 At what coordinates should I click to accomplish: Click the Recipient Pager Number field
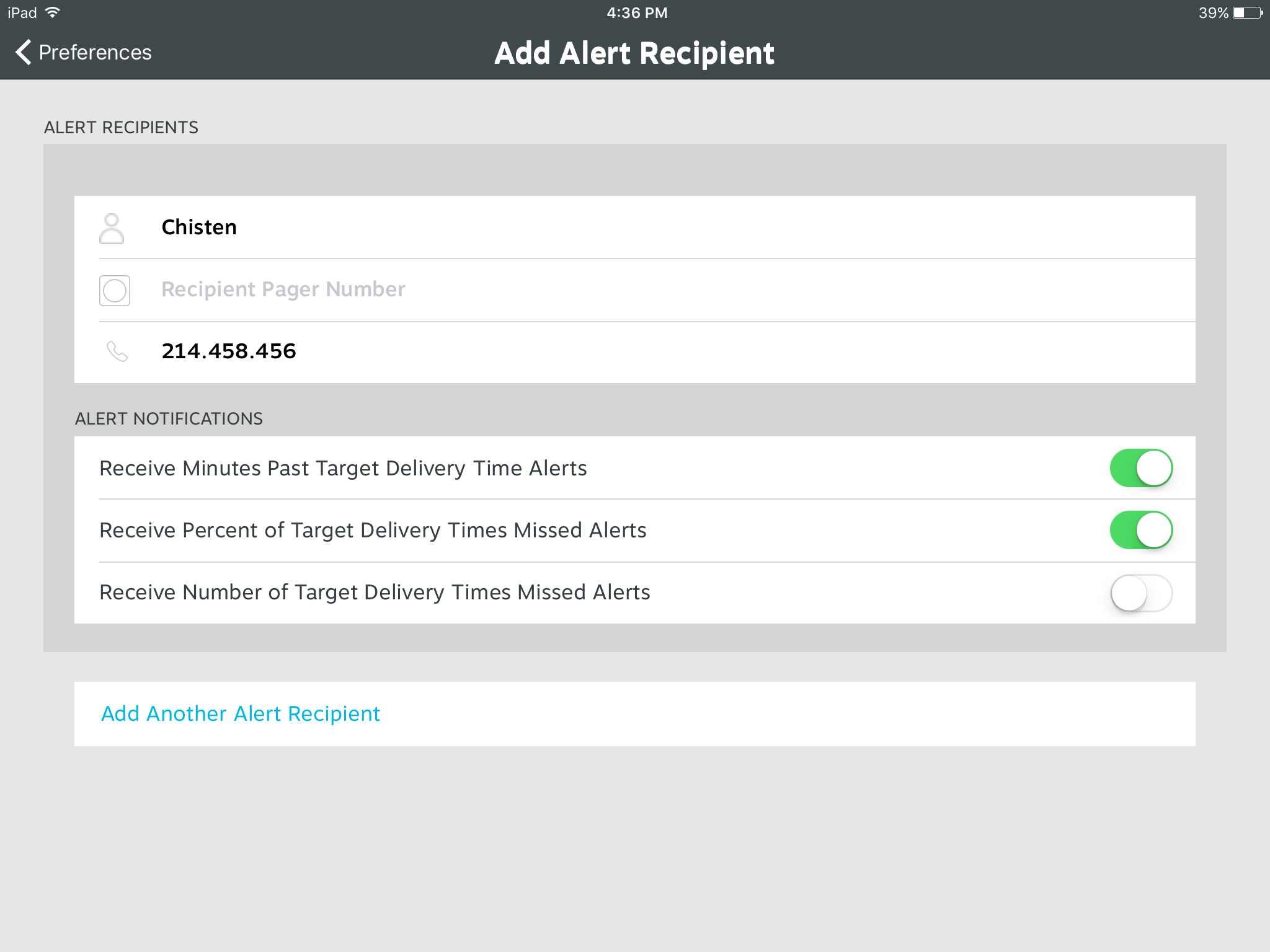coord(635,290)
